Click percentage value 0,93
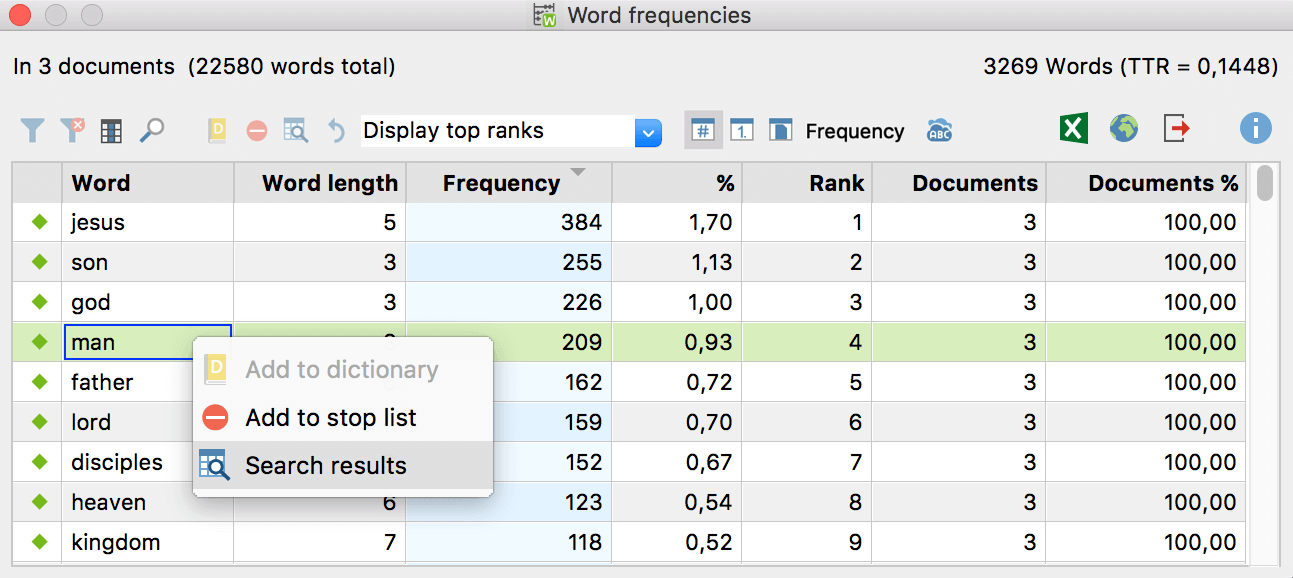Image resolution: width=1293 pixels, height=578 pixels. coord(709,342)
